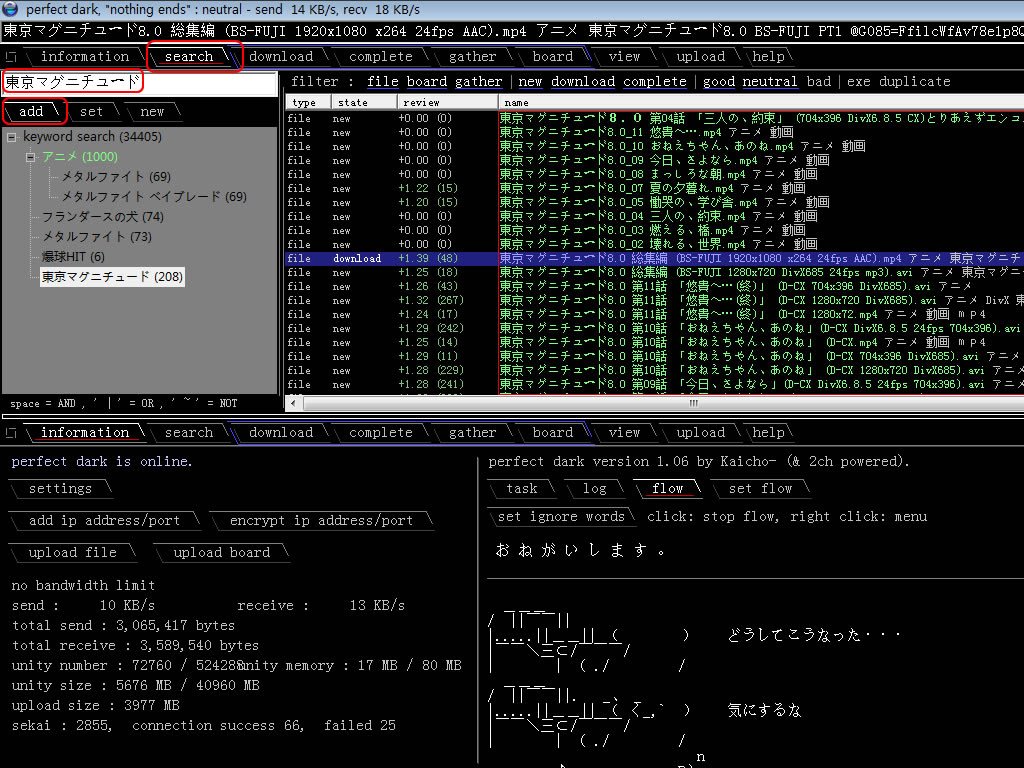Switch to the upper information tab

point(85,57)
